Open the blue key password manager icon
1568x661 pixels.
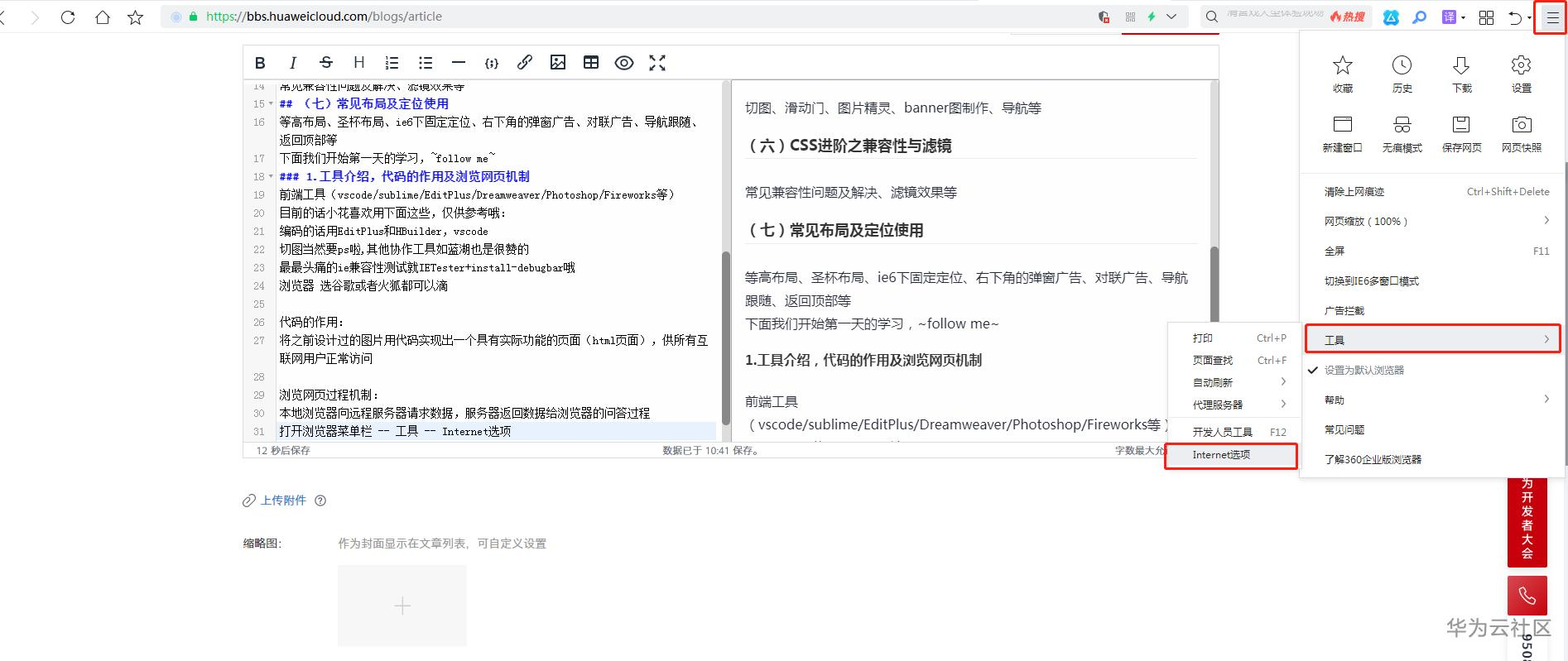click(1420, 17)
